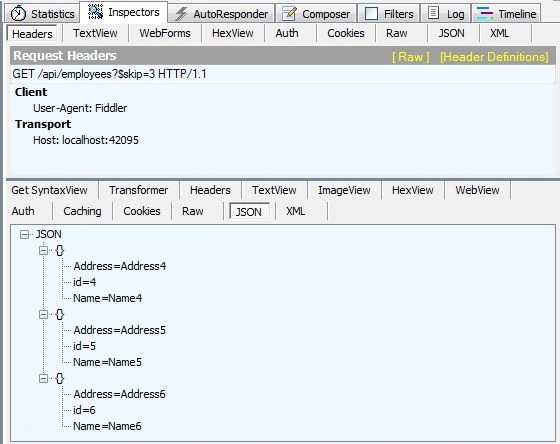Open request Raw inspector tab

tap(396, 33)
